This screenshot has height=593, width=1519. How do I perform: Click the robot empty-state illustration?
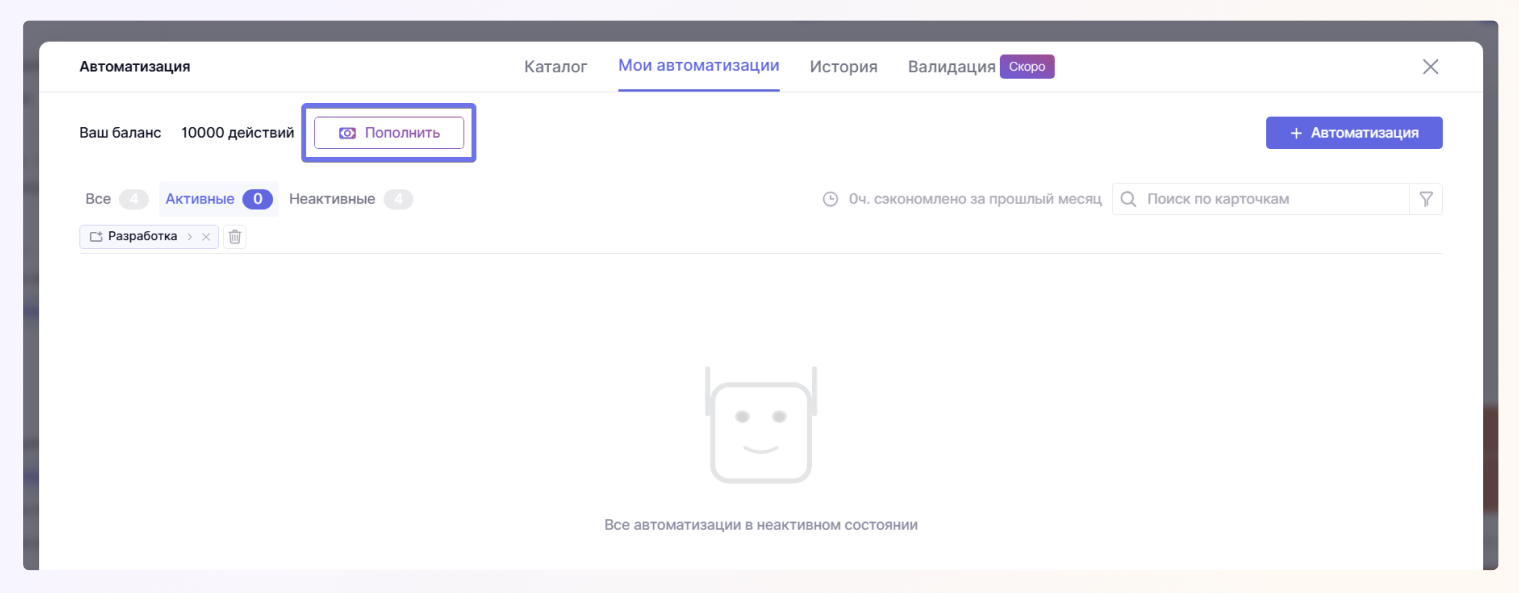pyautogui.click(x=760, y=426)
